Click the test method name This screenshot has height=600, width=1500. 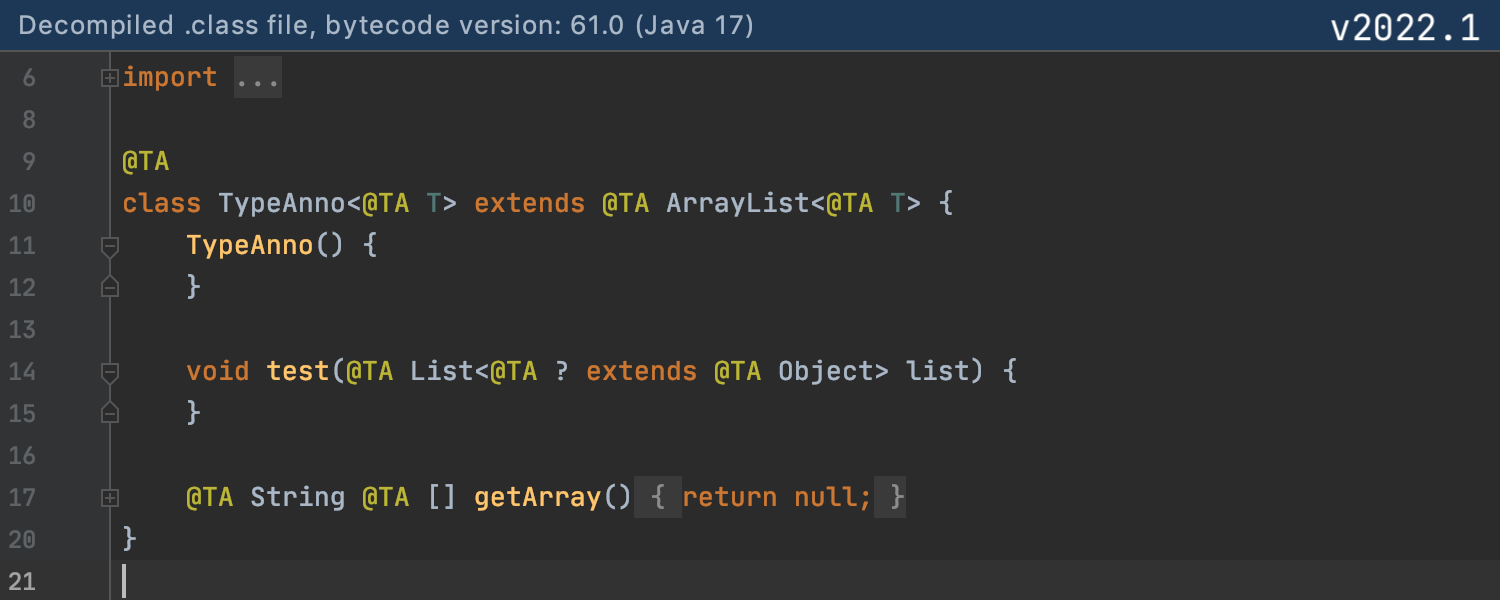click(298, 372)
